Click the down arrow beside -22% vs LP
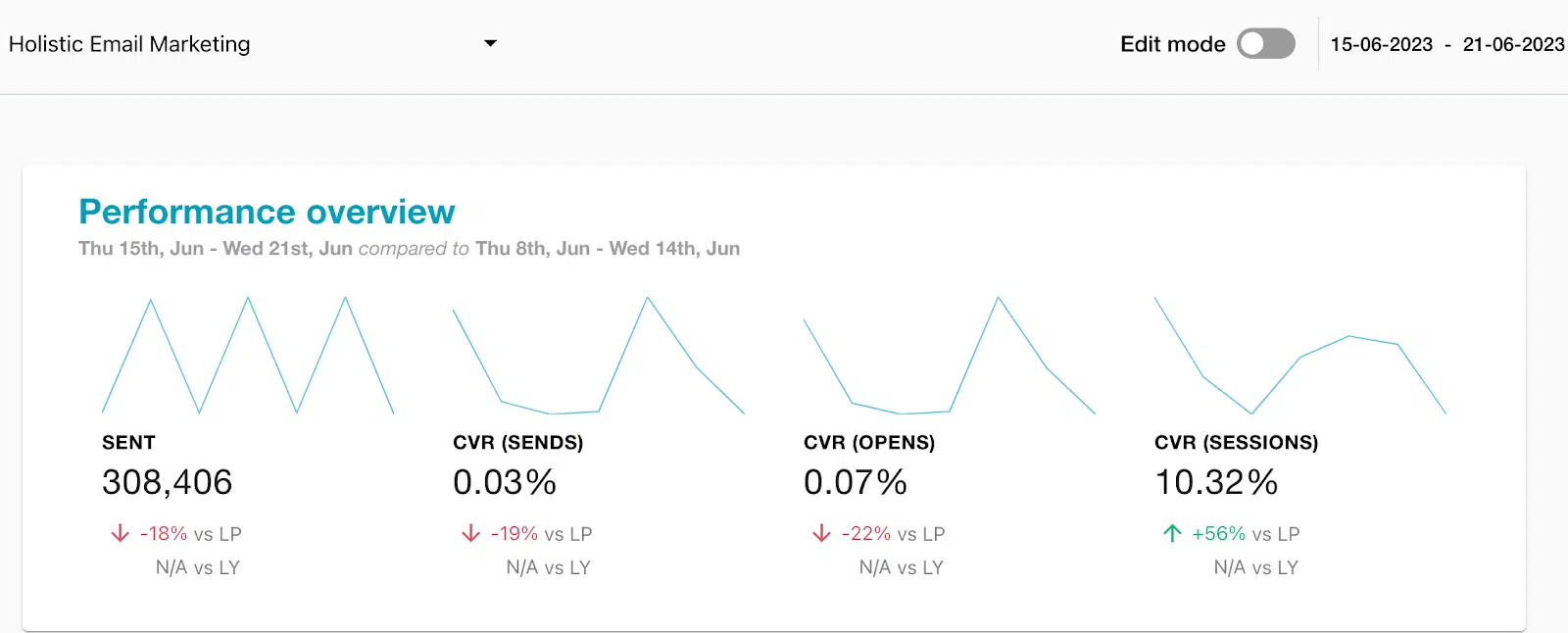The width and height of the screenshot is (1568, 633). click(821, 533)
